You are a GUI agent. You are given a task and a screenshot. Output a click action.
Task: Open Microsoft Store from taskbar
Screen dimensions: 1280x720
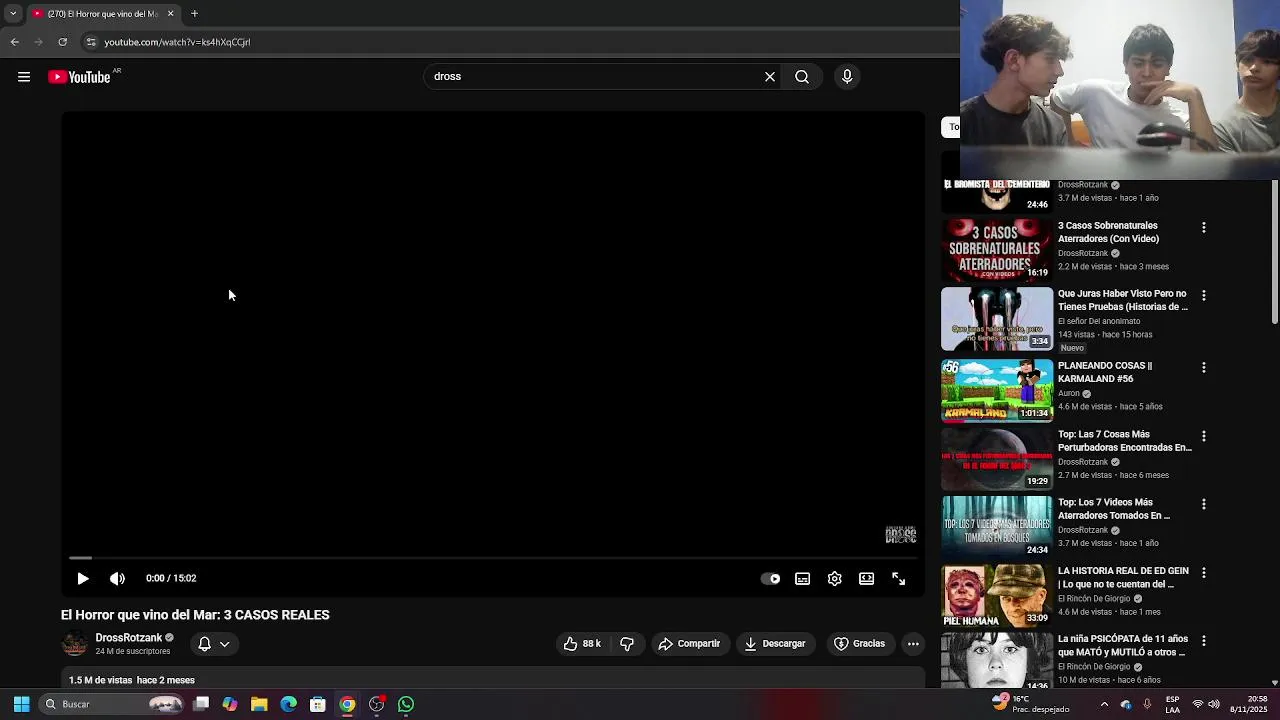click(318, 704)
